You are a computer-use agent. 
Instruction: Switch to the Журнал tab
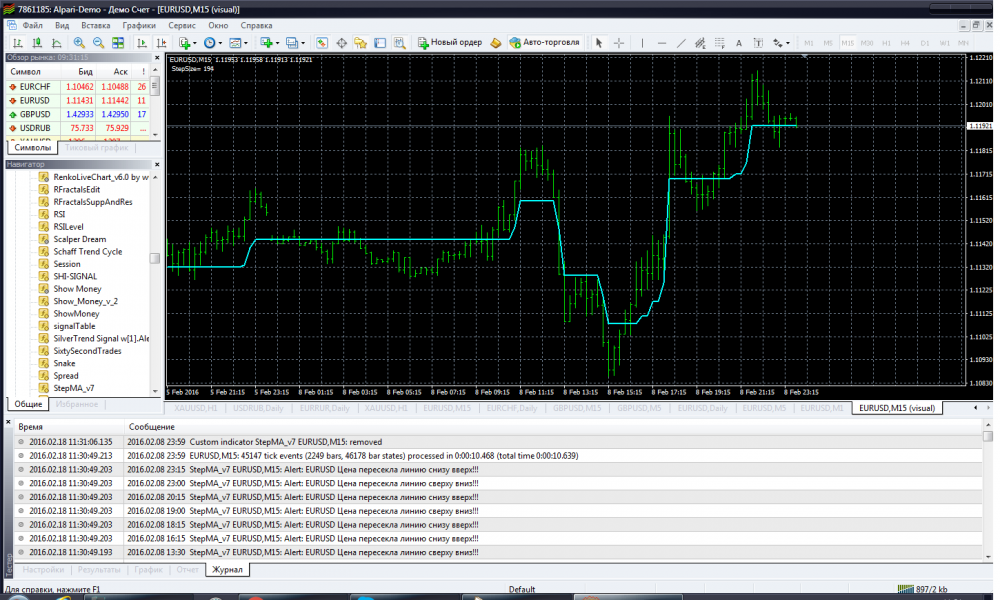(225, 569)
